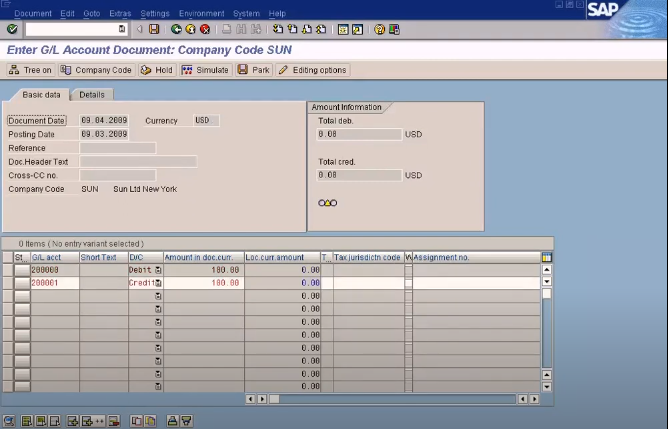Click the Find binoculars icon

tap(241, 29)
